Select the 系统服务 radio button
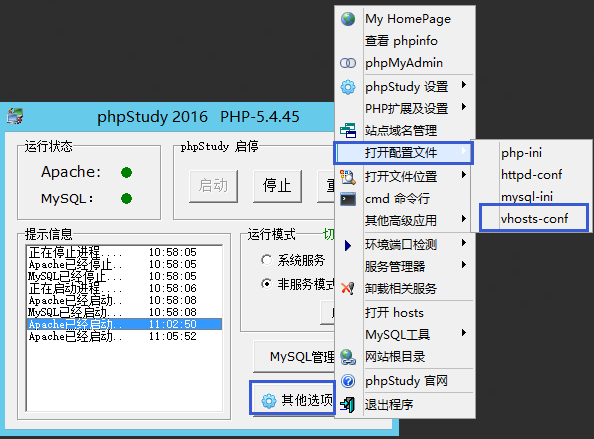 click(x=267, y=260)
